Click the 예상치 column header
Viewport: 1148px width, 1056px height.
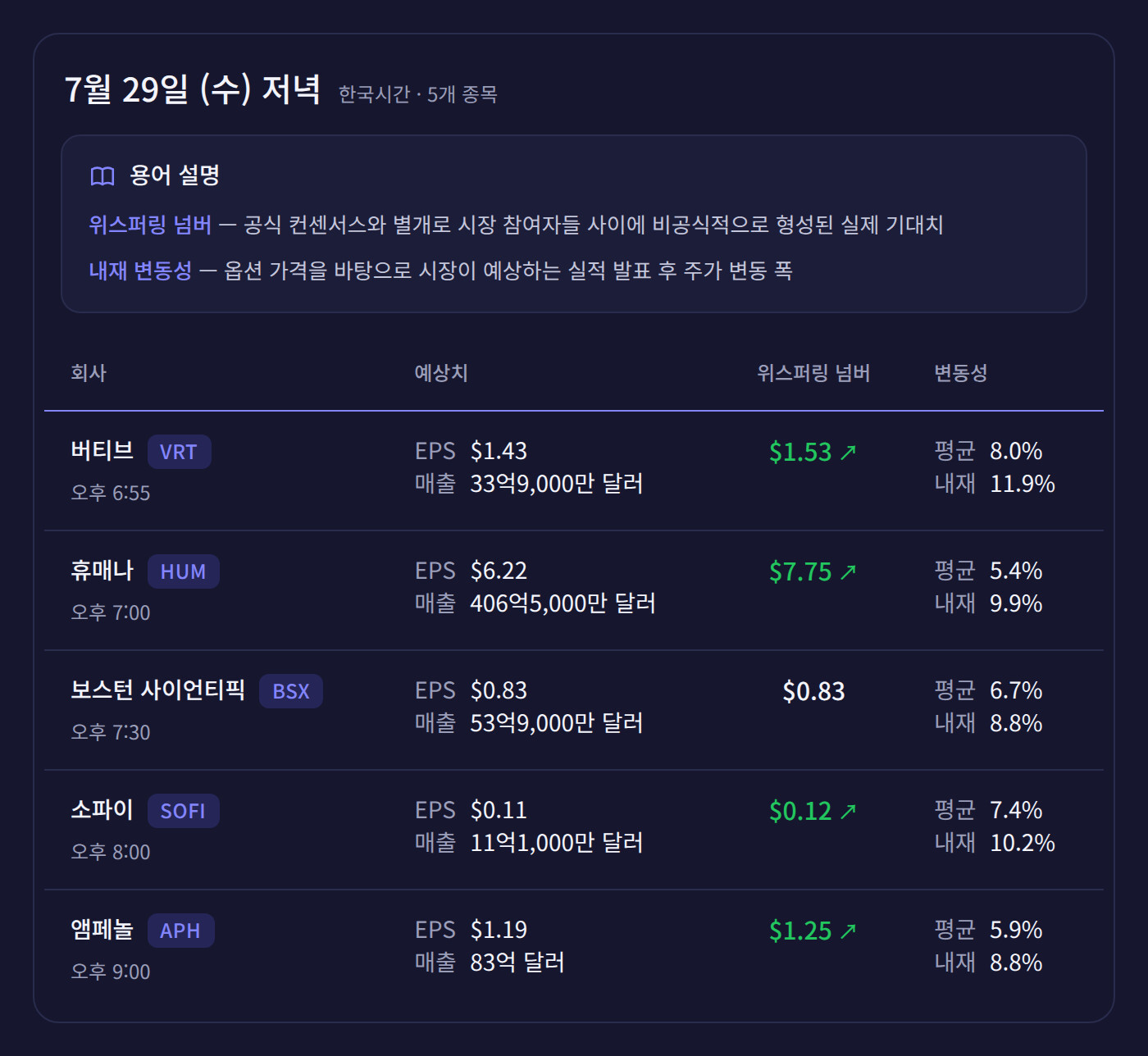point(441,373)
